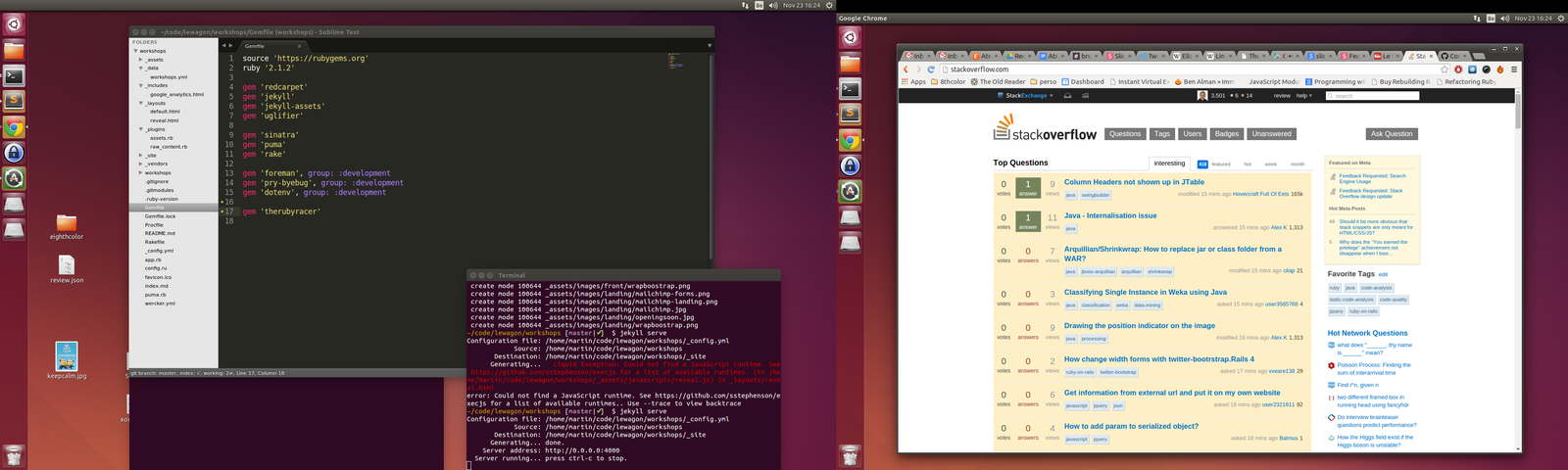This screenshot has height=470, width=1568.
Task: Click the Badges navigation button
Action: (x=1227, y=134)
